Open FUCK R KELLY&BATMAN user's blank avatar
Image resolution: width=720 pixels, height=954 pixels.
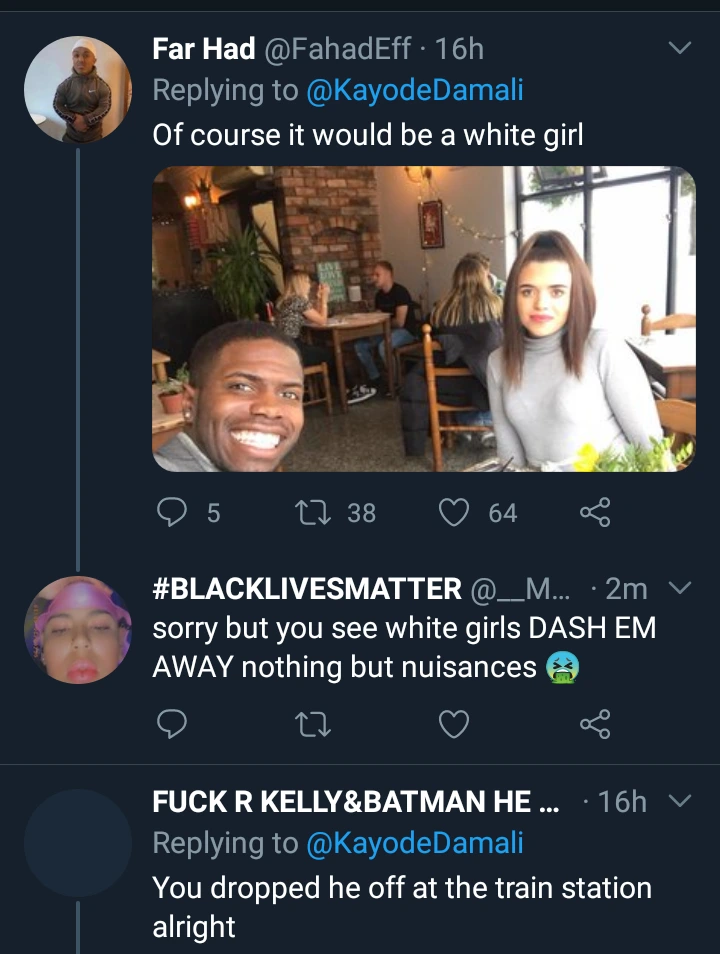[x=77, y=842]
